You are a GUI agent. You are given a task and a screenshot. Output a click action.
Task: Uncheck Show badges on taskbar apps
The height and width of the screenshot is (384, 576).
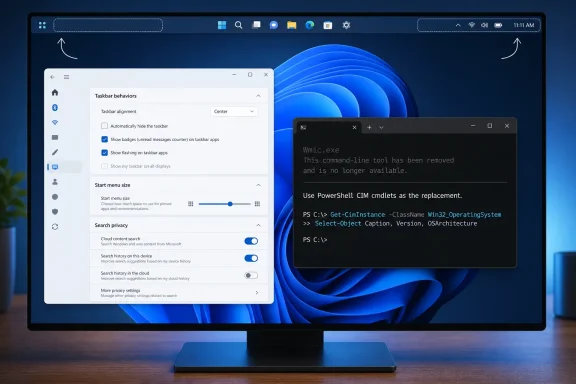point(104,139)
